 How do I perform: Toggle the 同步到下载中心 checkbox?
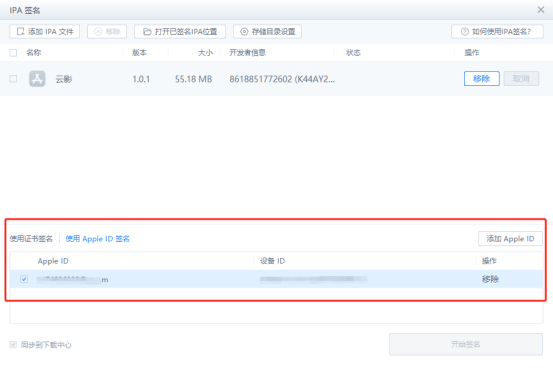pyautogui.click(x=13, y=345)
